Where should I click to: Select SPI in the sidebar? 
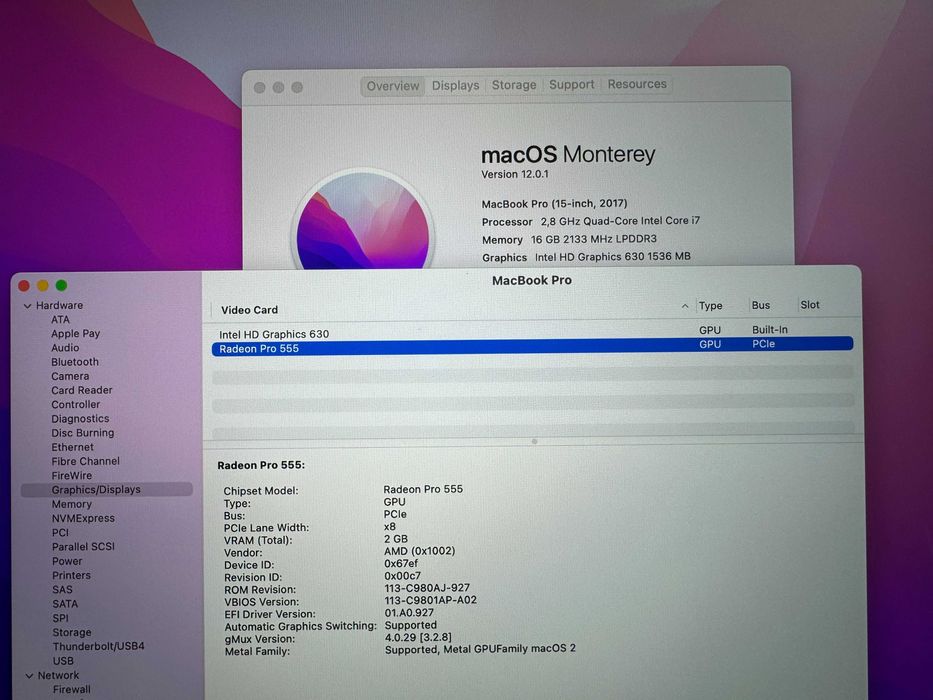pyautogui.click(x=61, y=618)
